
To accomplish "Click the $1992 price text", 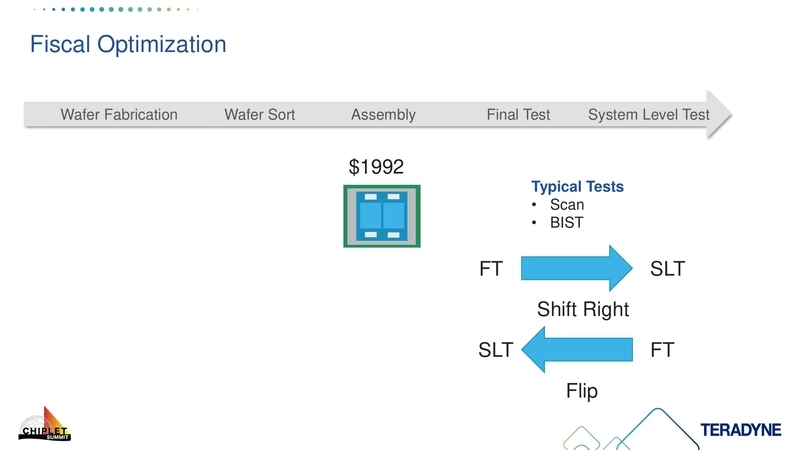I will 376,167.
